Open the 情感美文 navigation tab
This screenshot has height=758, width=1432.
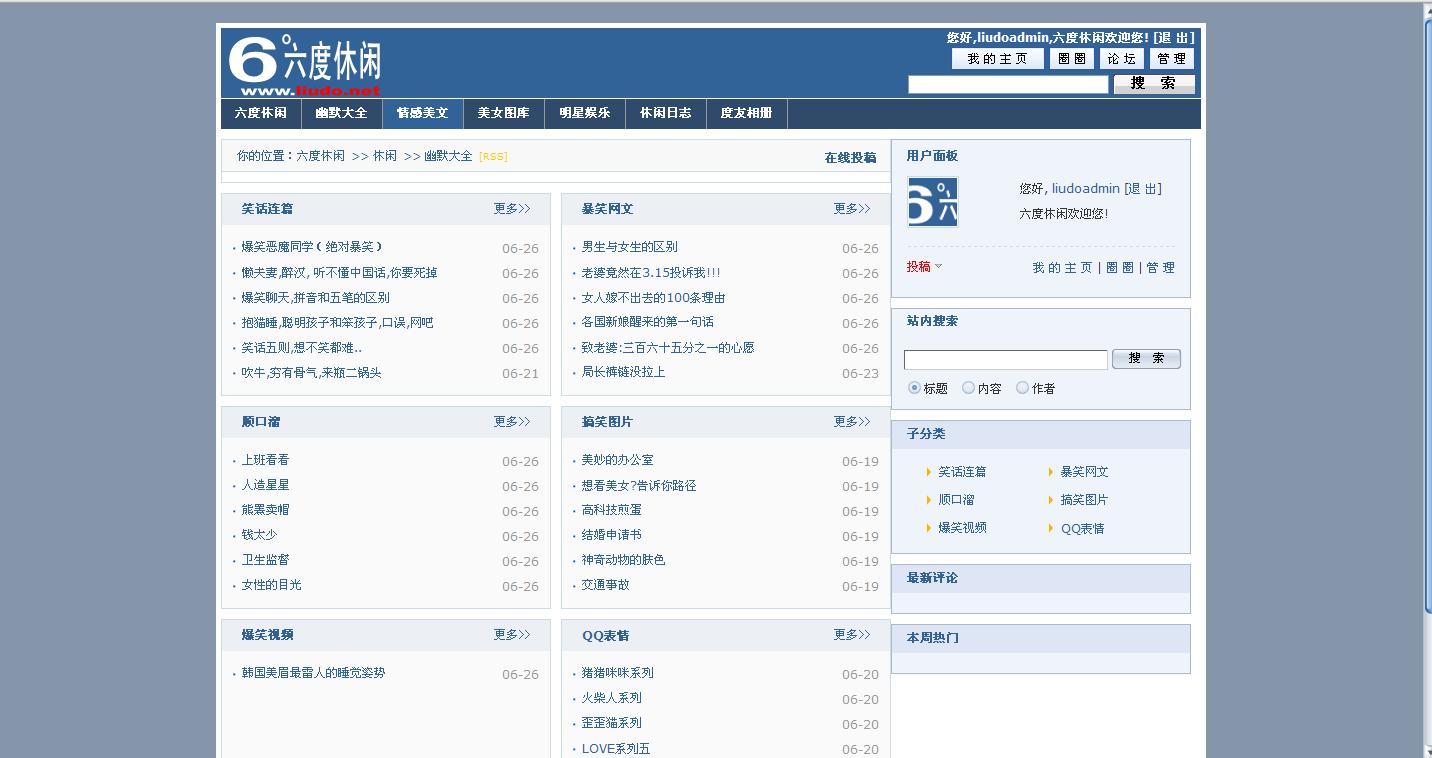[422, 113]
